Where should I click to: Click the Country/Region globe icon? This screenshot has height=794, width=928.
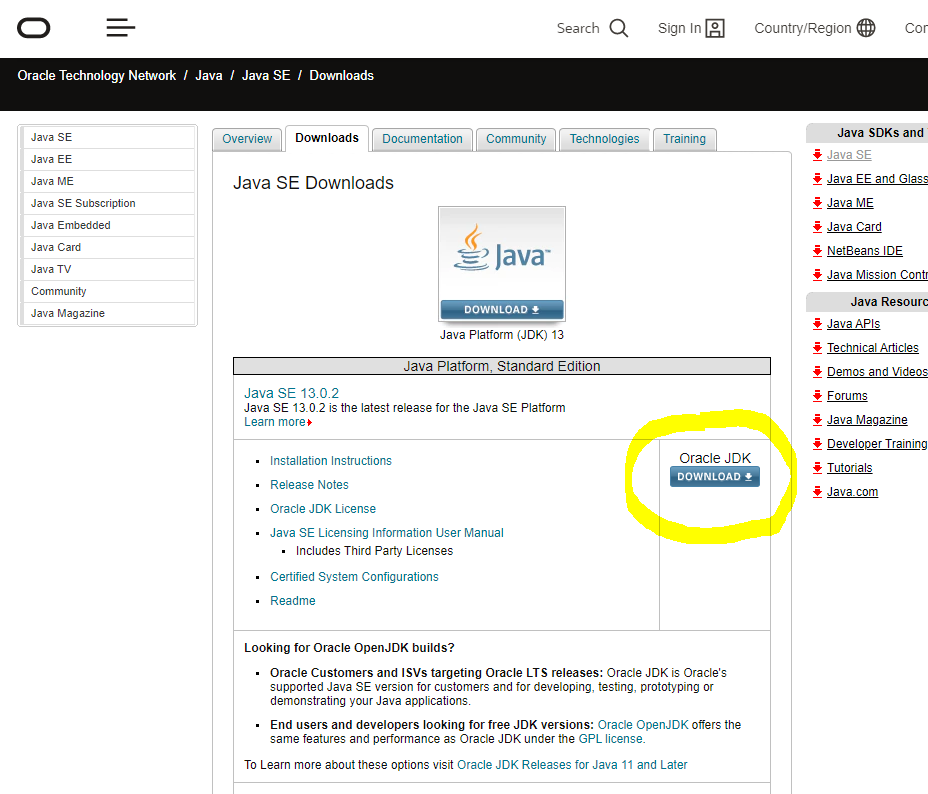pyautogui.click(x=866, y=28)
